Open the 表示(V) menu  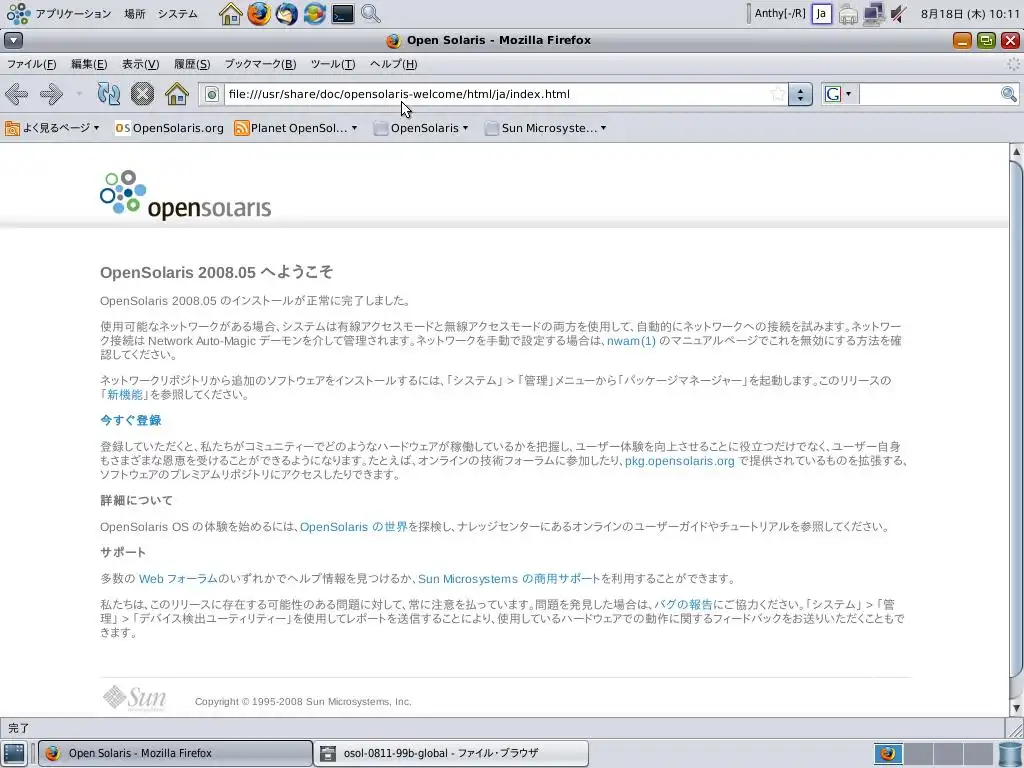(140, 64)
